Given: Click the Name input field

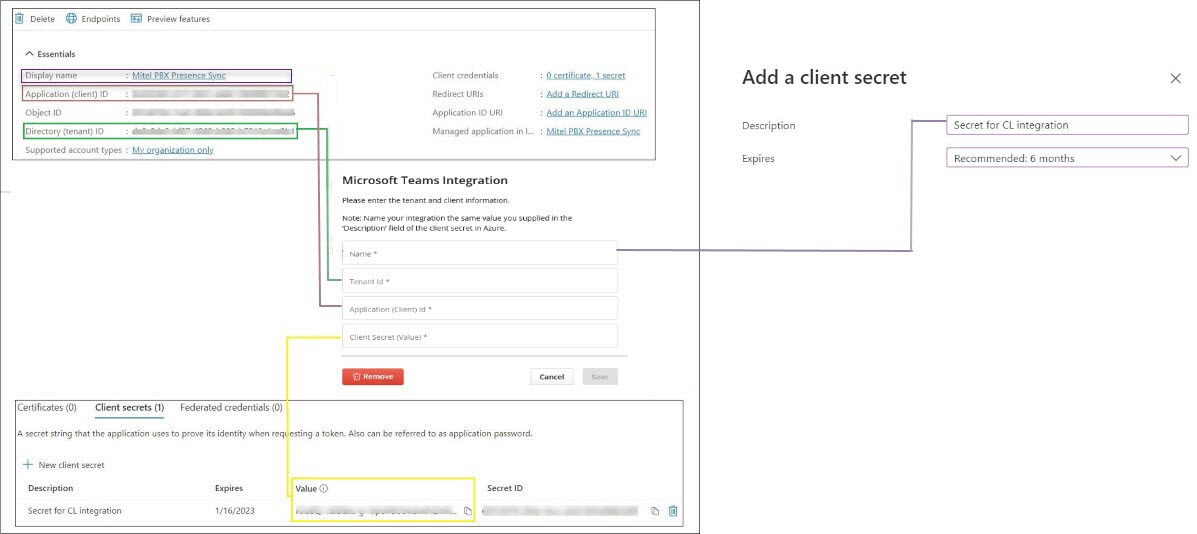Looking at the screenshot, I should point(479,253).
